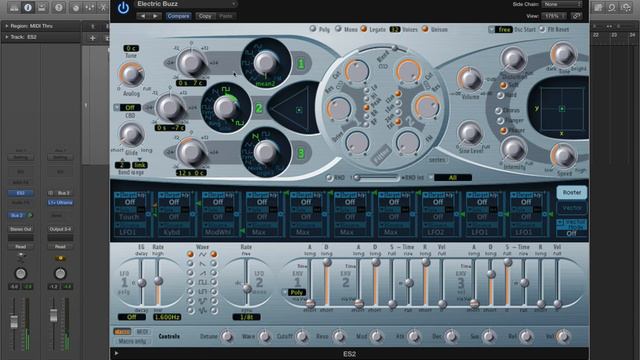
Task: Click the plug-in window link icon
Action: [577, 16]
